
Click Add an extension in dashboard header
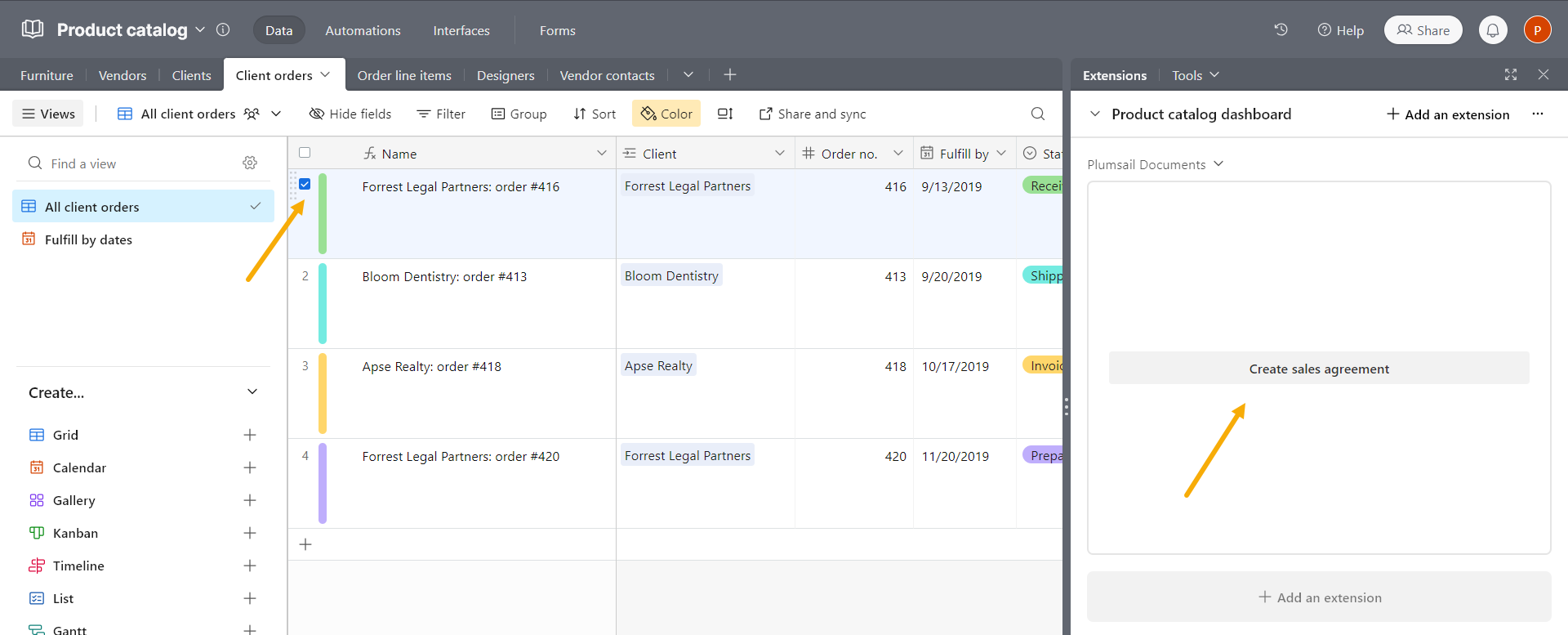click(1448, 114)
